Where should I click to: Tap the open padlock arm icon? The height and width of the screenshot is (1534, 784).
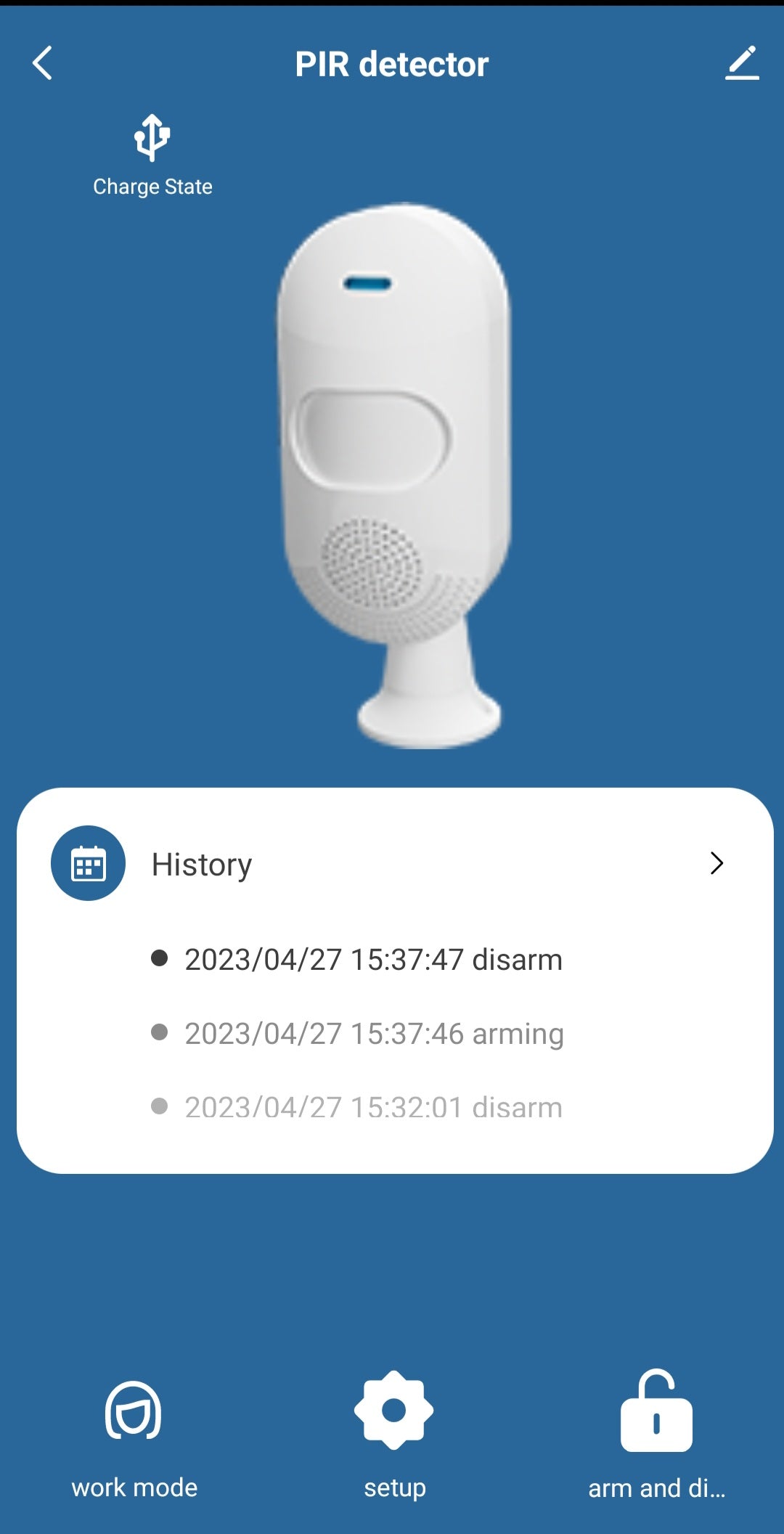(656, 1410)
